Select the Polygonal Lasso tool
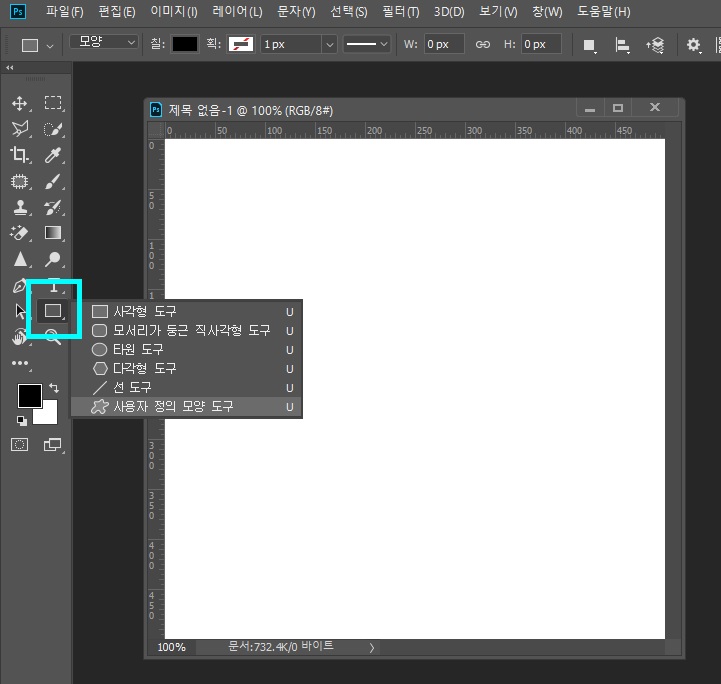The image size is (721, 684). [x=20, y=129]
